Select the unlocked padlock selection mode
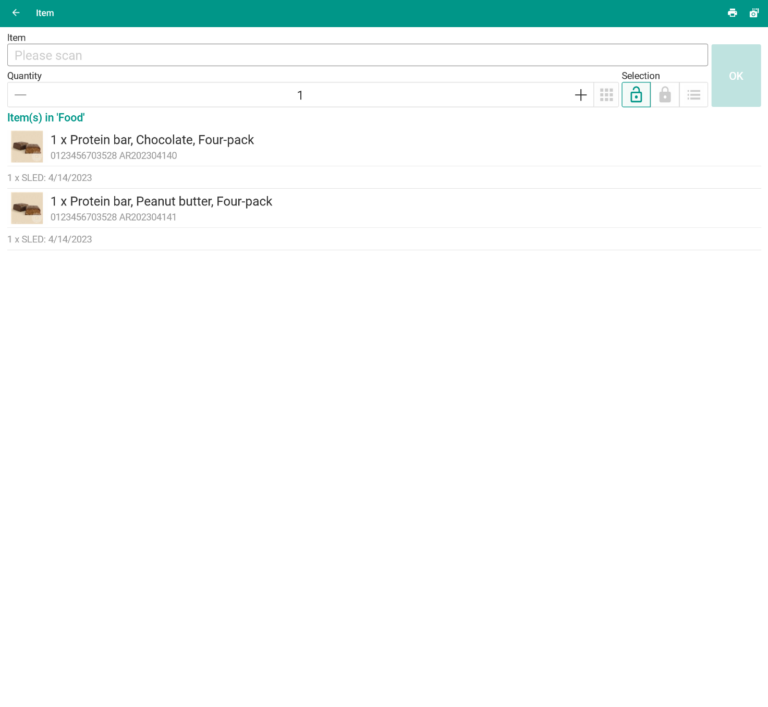 636,95
